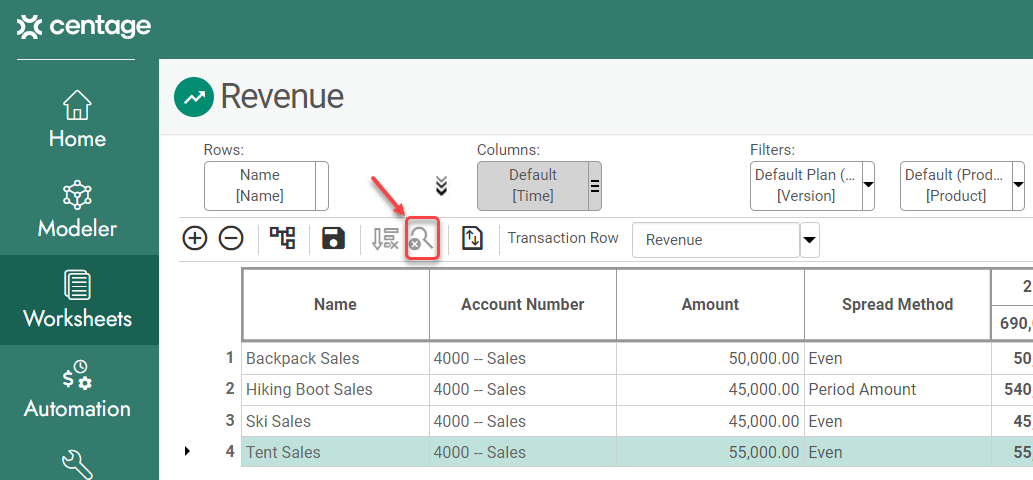The width and height of the screenshot is (1033, 480).
Task: Click Hiking Boot Sales 45,000.00 amount
Action: 710,390
